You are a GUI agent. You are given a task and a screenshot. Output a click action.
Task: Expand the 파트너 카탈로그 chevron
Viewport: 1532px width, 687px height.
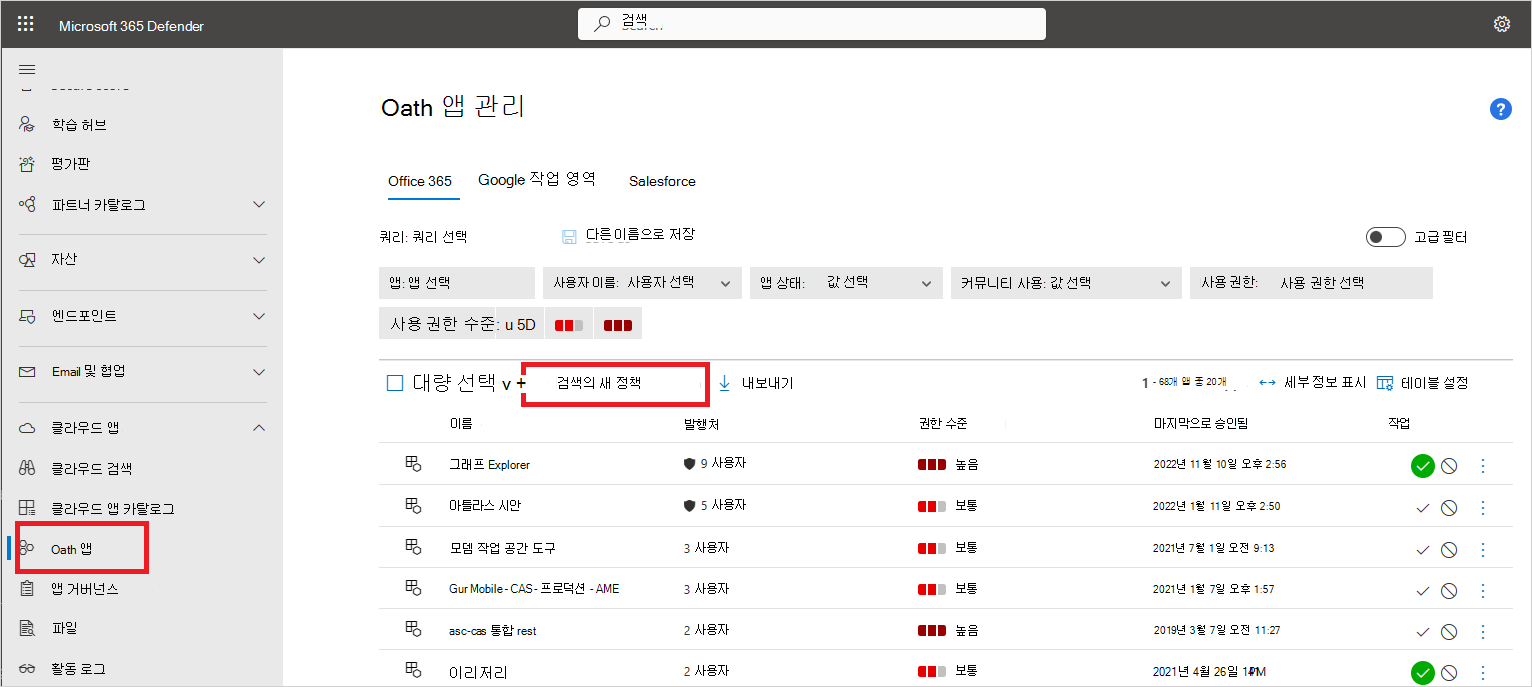click(259, 204)
